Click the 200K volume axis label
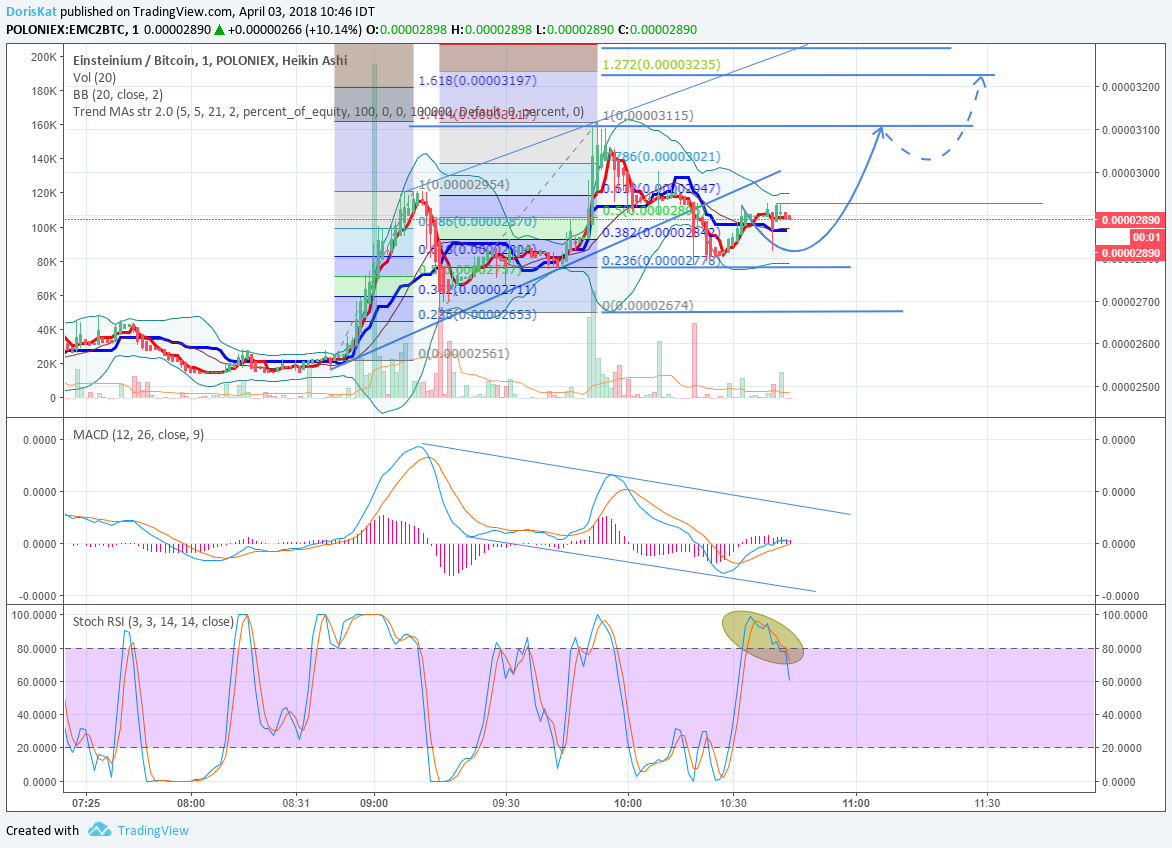The image size is (1172, 848). [43, 57]
